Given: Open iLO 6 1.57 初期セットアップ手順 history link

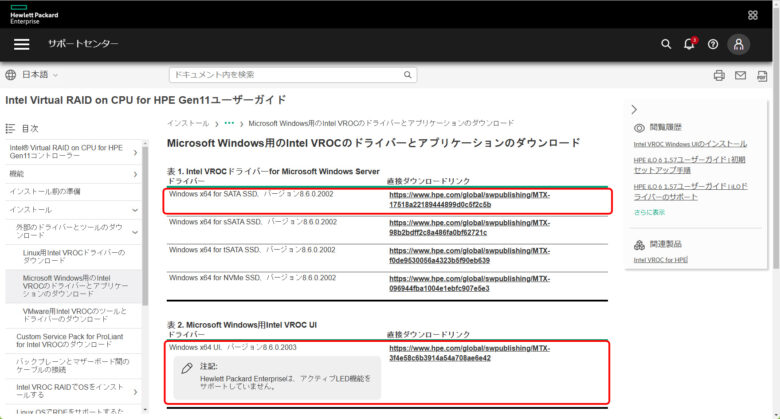Looking at the screenshot, I should point(689,165).
